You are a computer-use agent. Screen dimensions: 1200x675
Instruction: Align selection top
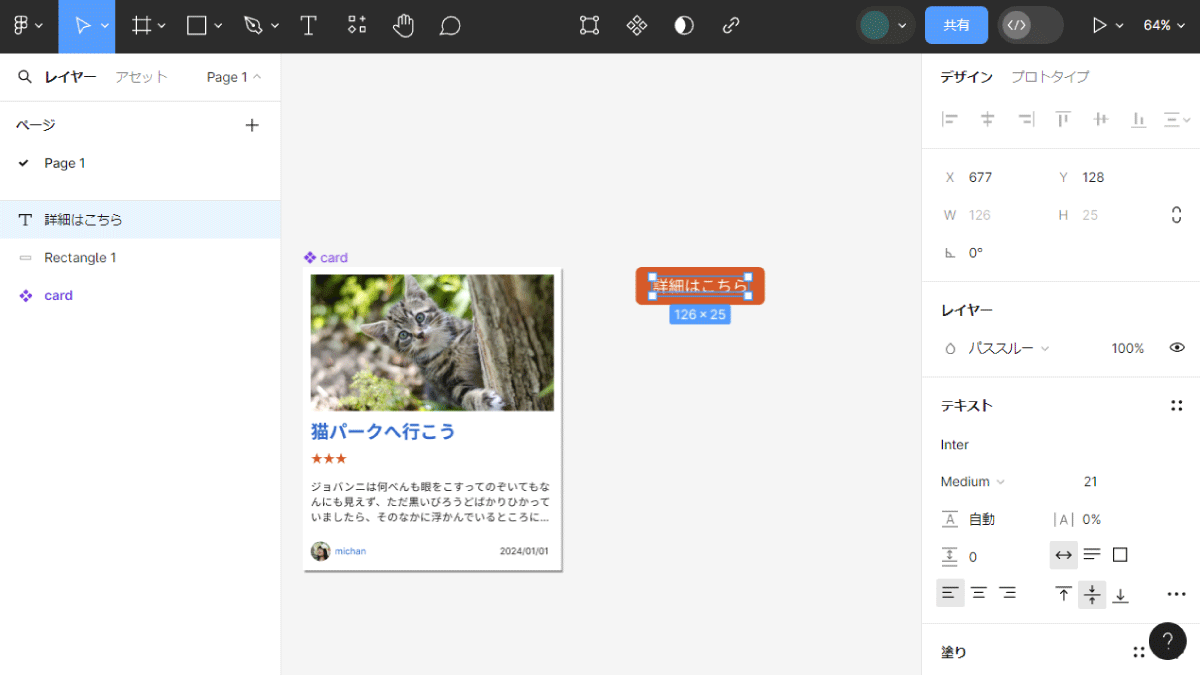coord(1063,119)
